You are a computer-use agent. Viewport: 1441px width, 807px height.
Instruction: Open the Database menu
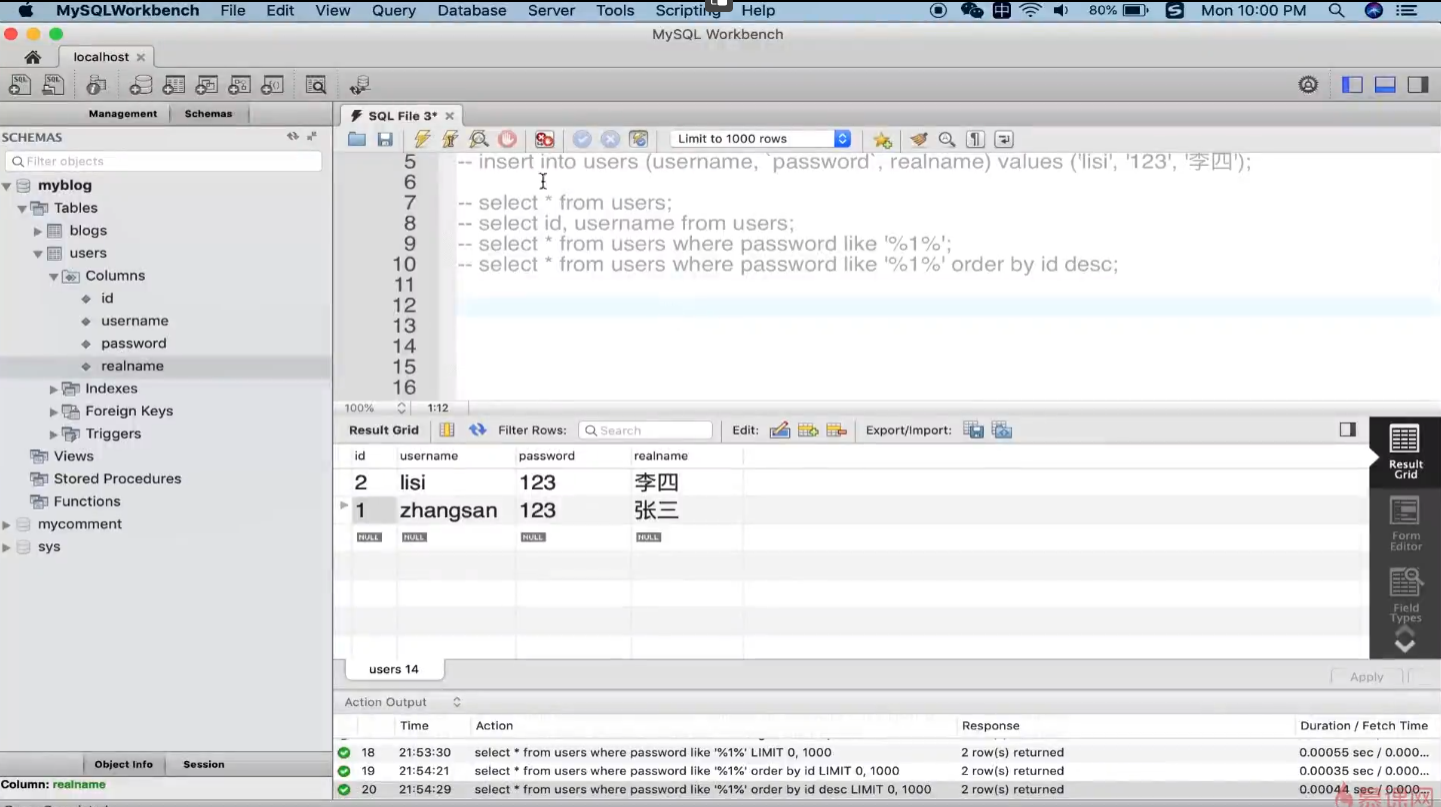coord(472,11)
